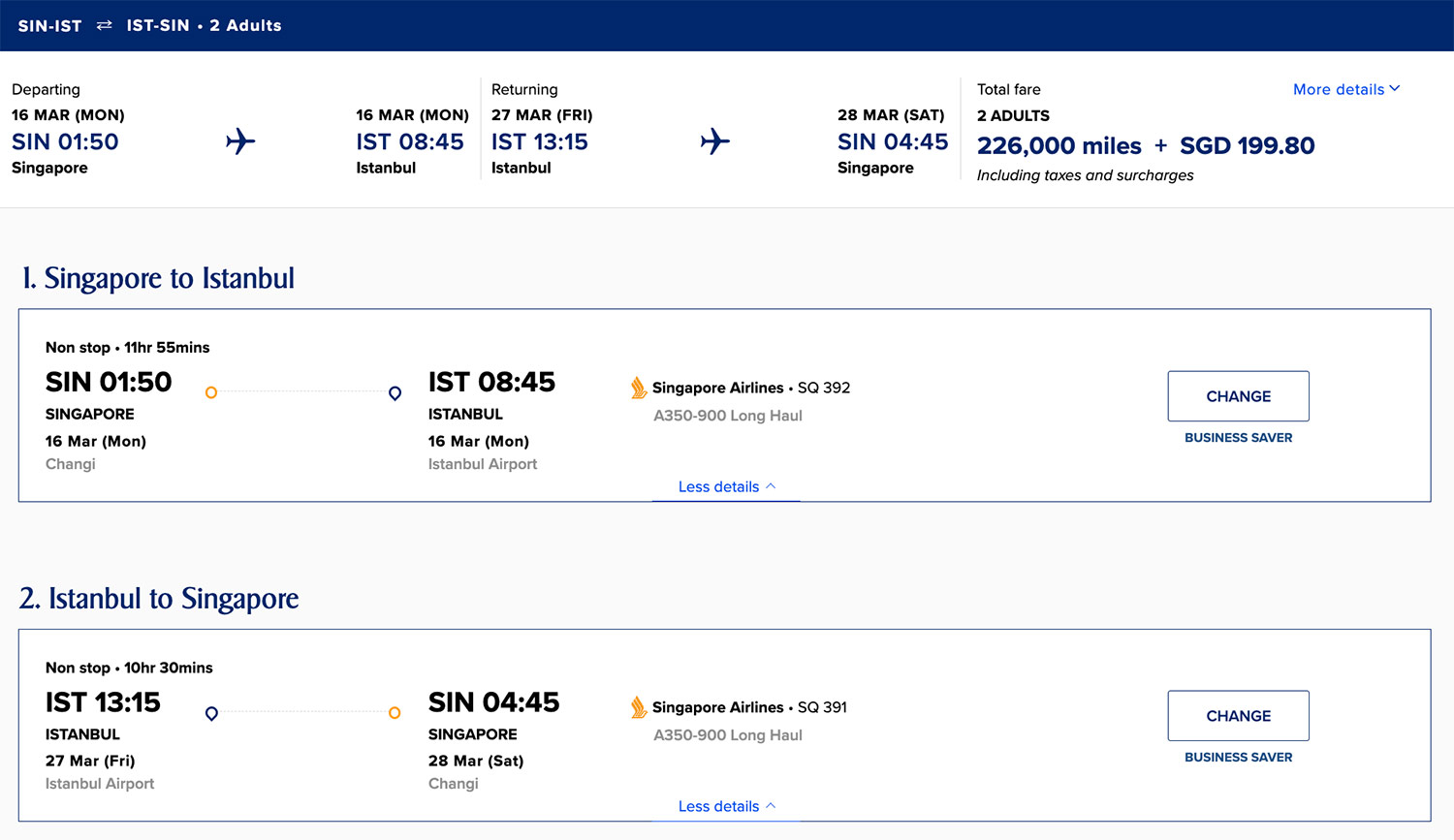Click Singapore Airlines logo beside SQ 392
This screenshot has height=840, width=1454.
click(x=639, y=388)
